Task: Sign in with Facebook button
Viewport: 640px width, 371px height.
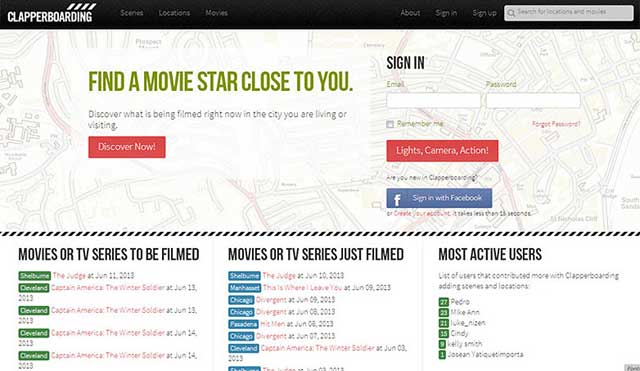Action: coord(439,198)
